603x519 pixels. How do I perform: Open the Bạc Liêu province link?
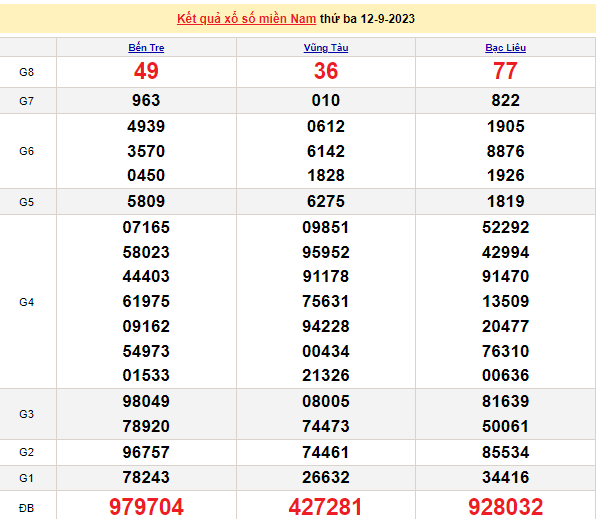pyautogui.click(x=505, y=47)
